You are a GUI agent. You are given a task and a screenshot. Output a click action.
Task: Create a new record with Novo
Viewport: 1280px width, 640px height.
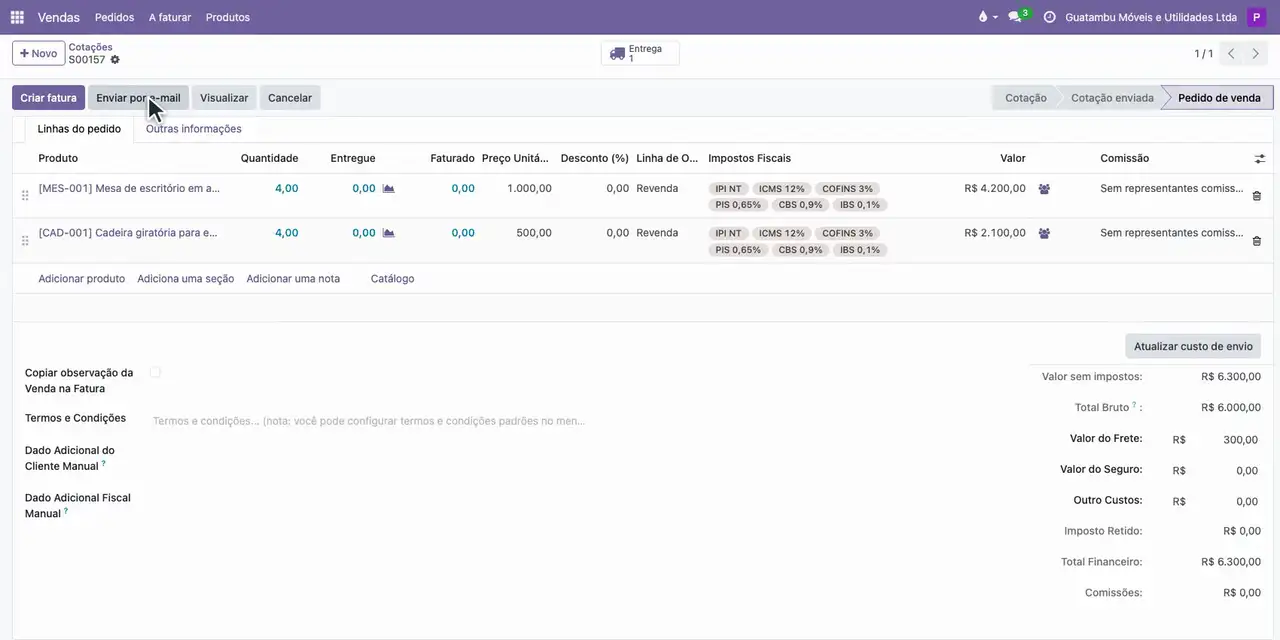click(38, 53)
